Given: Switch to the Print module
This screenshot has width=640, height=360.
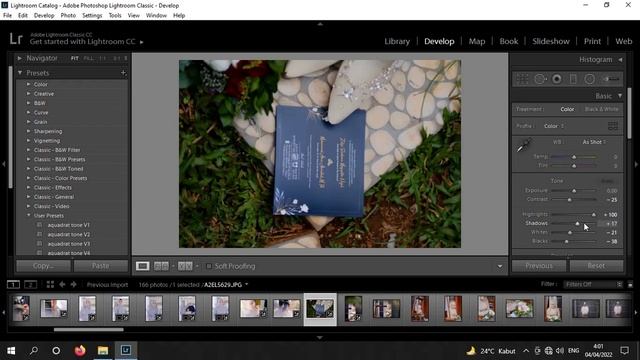Looking at the screenshot, I should pos(592,41).
